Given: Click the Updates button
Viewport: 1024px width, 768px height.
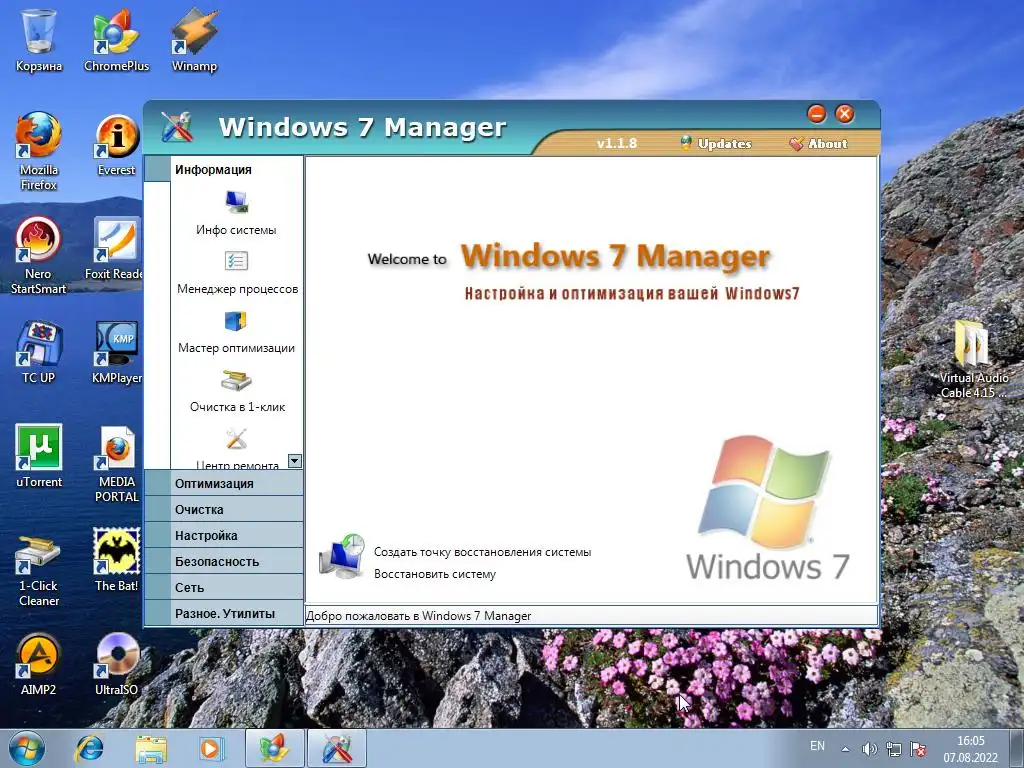Looking at the screenshot, I should click(x=716, y=144).
